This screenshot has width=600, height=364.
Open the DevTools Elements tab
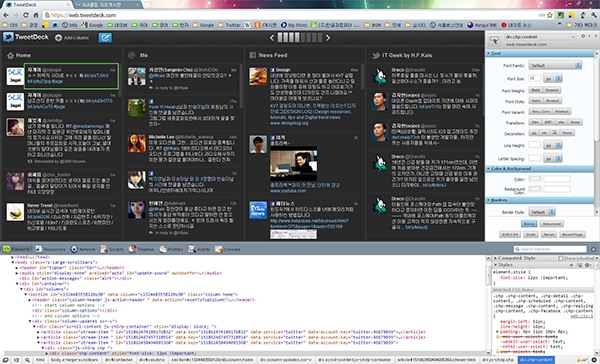tap(16, 249)
